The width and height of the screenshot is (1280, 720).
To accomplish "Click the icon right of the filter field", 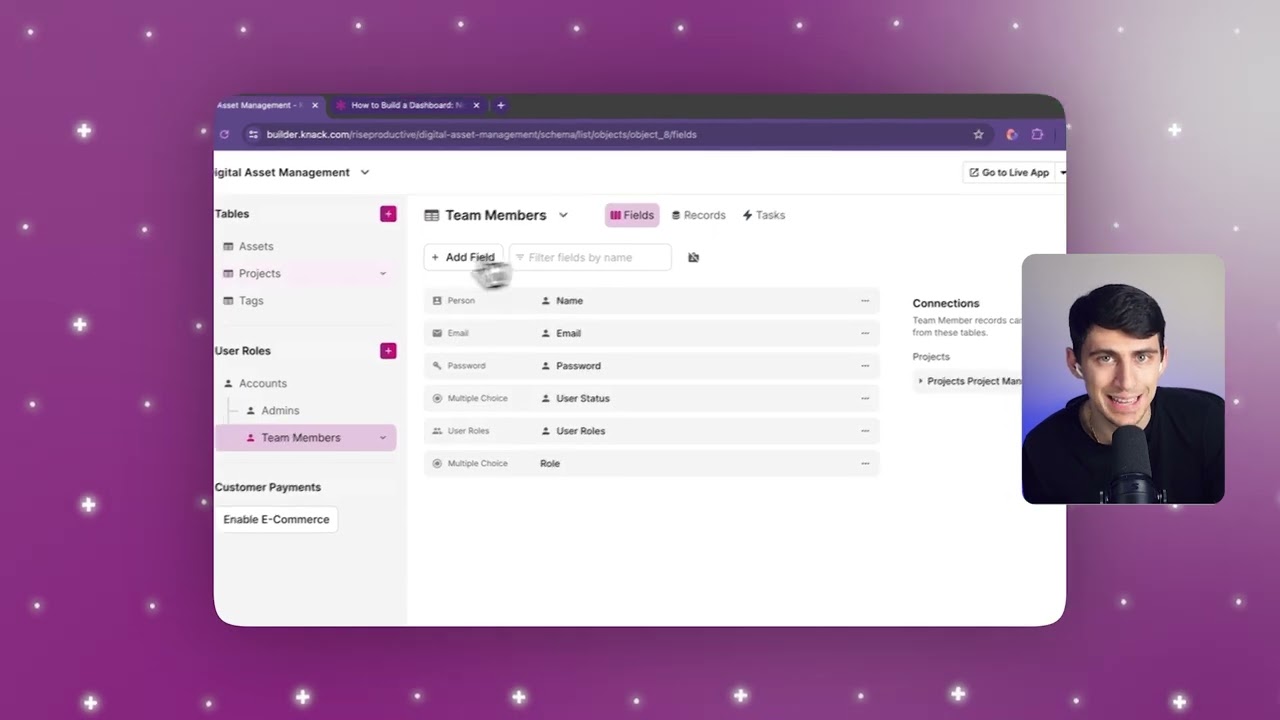I will tap(693, 257).
